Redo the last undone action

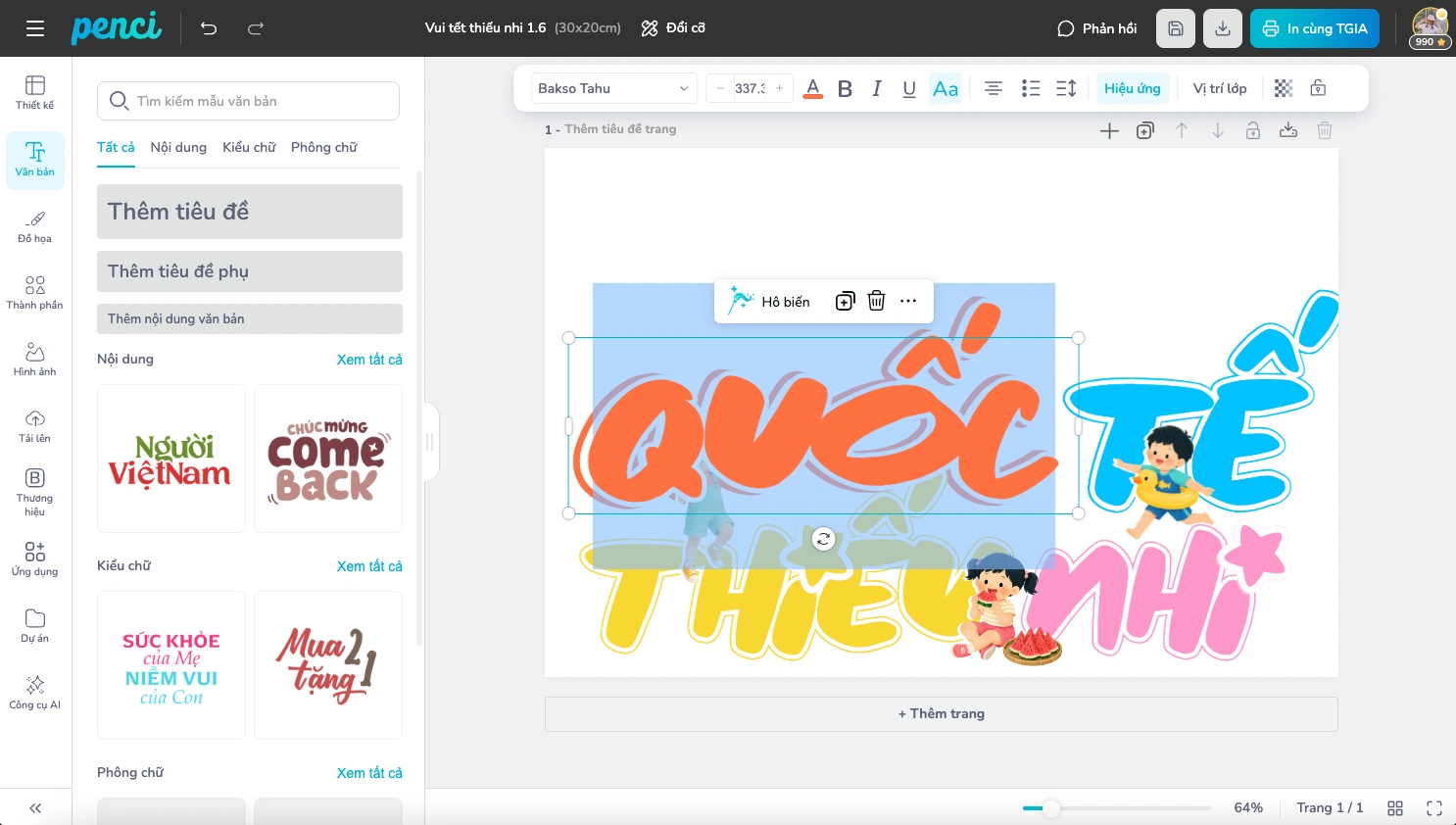coord(256,28)
